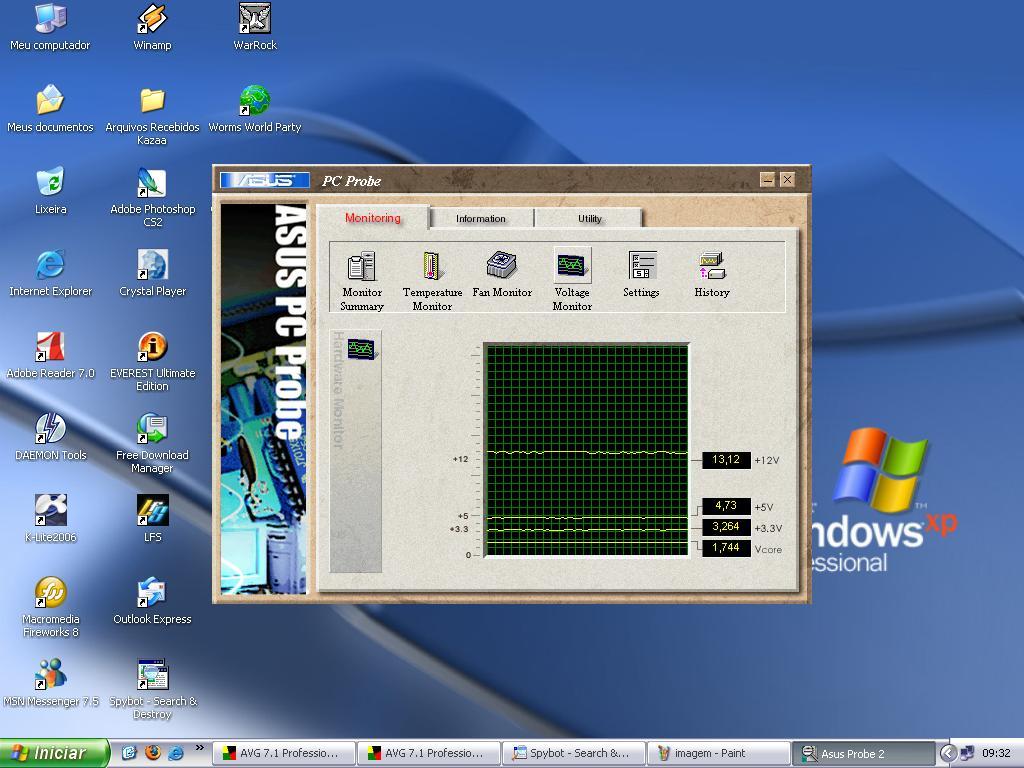Click the first quick launch icon
Image resolution: width=1024 pixels, height=768 pixels.
coord(129,753)
